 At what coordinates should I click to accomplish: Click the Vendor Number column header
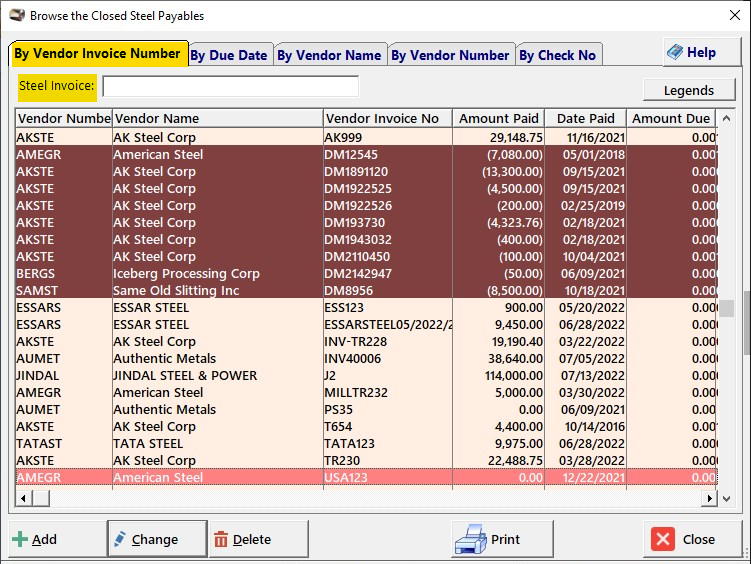[x=64, y=118]
